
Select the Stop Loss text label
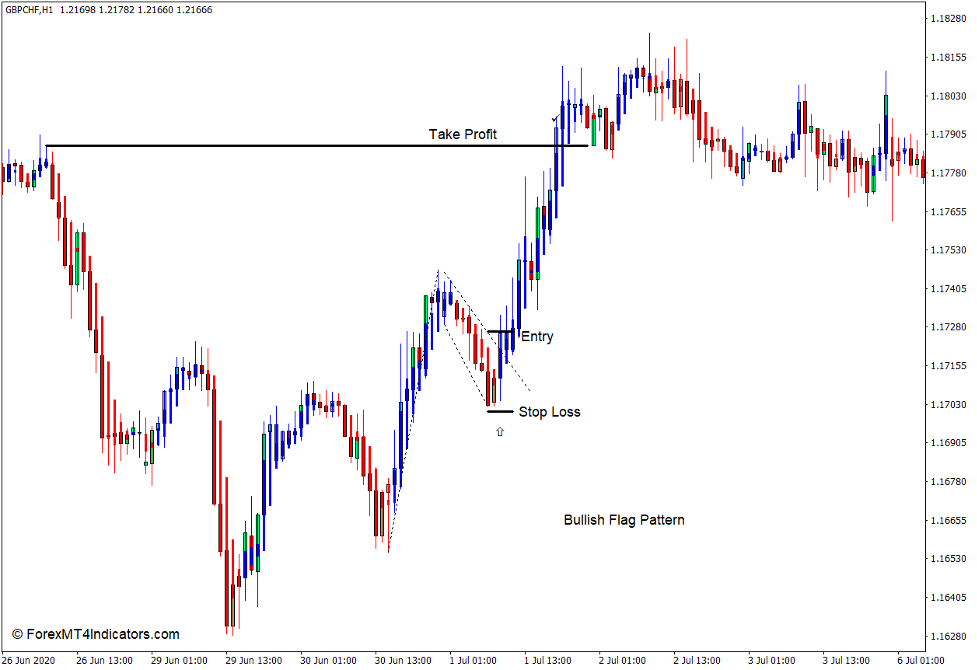coord(551,411)
